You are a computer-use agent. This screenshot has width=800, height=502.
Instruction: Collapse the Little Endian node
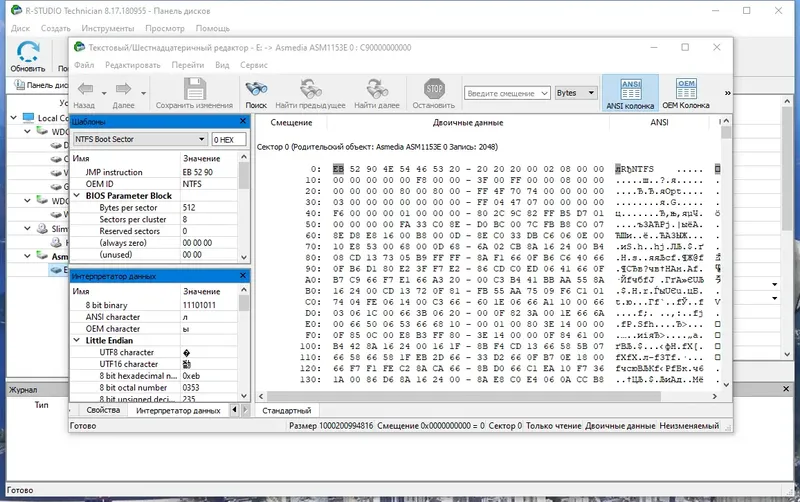point(77,340)
